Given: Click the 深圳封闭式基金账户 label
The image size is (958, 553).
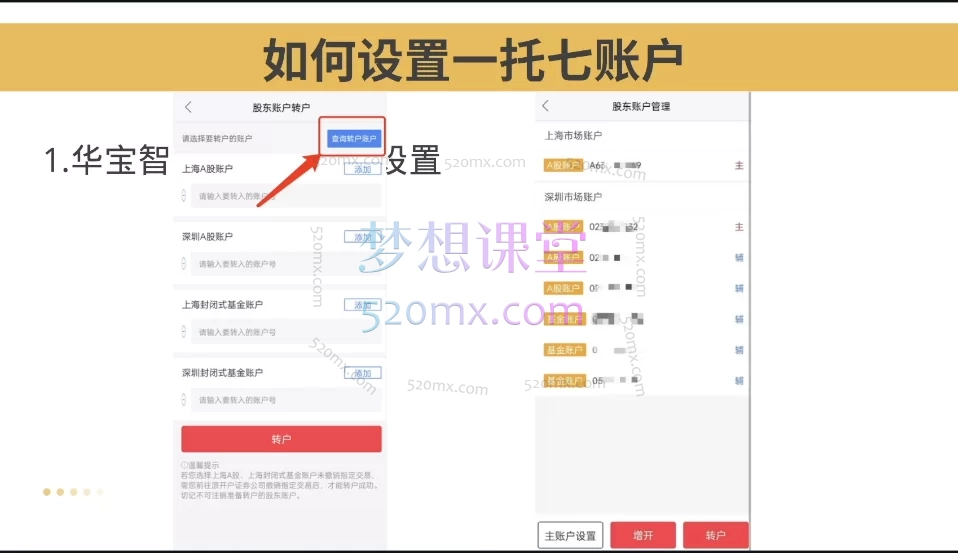Looking at the screenshot, I should pos(222,372).
